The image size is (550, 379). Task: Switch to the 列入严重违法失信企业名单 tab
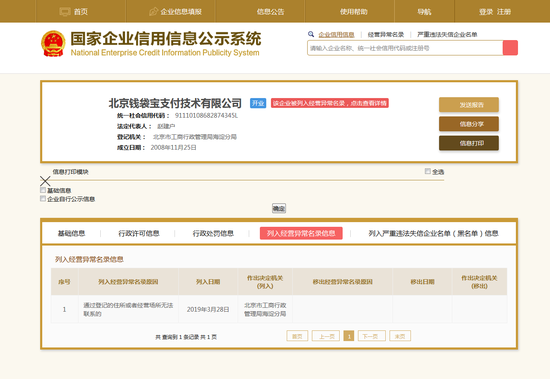[x=433, y=233]
